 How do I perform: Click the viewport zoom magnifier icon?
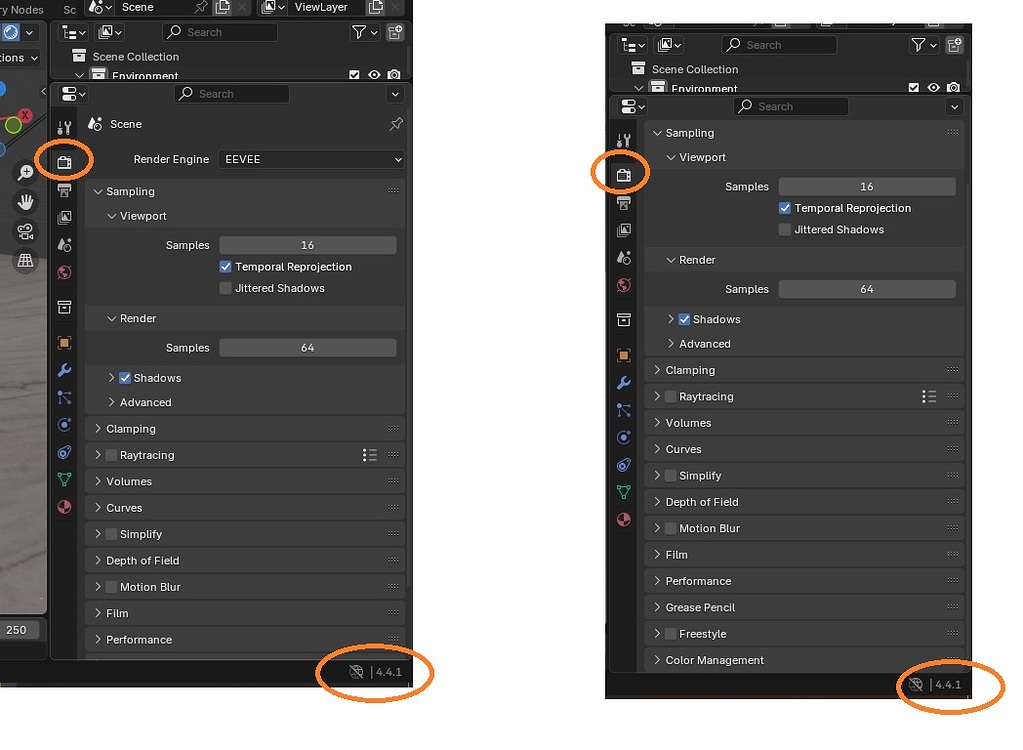coord(25,173)
